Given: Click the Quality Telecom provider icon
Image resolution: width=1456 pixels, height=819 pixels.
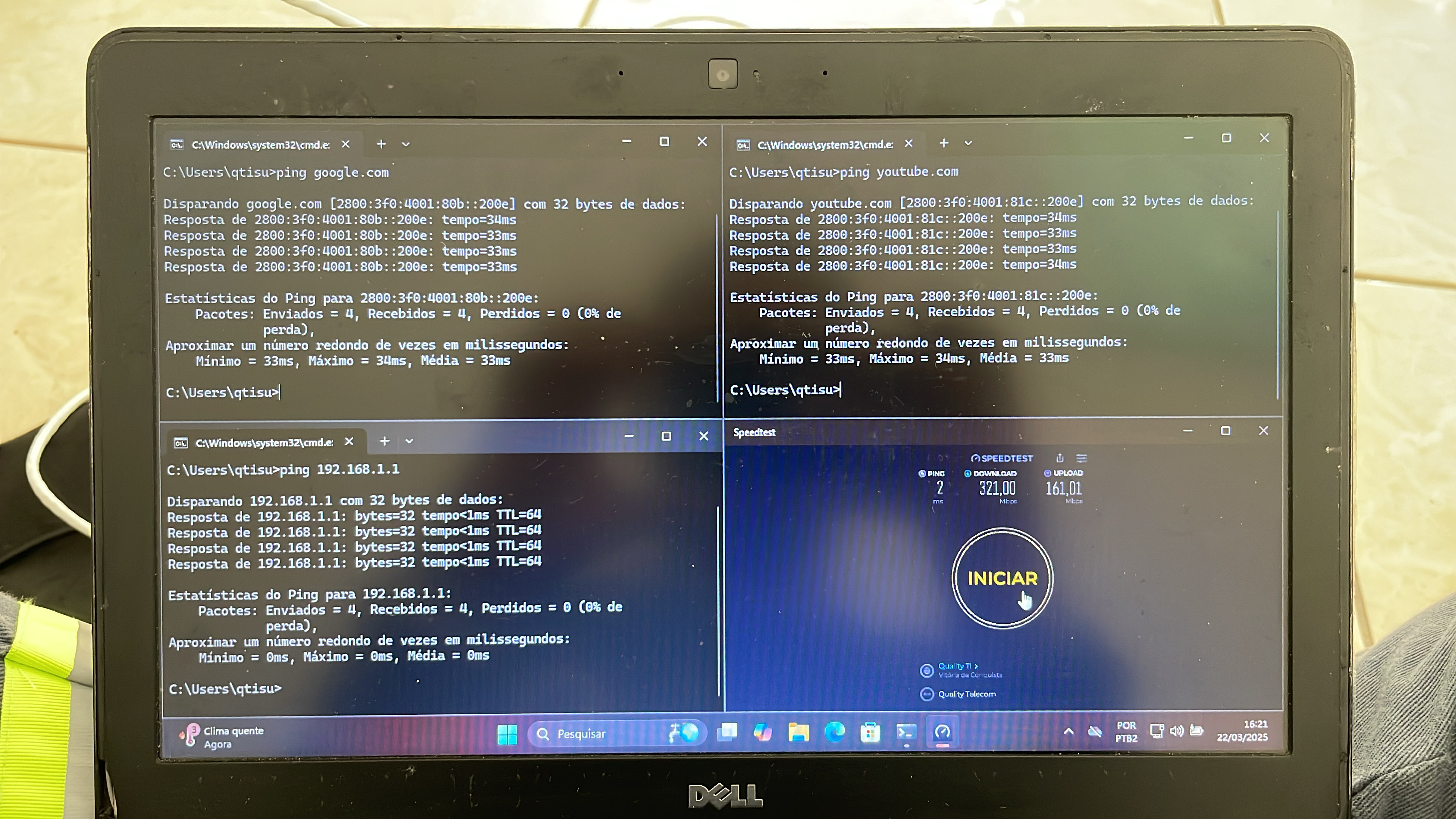Looking at the screenshot, I should (x=926, y=693).
